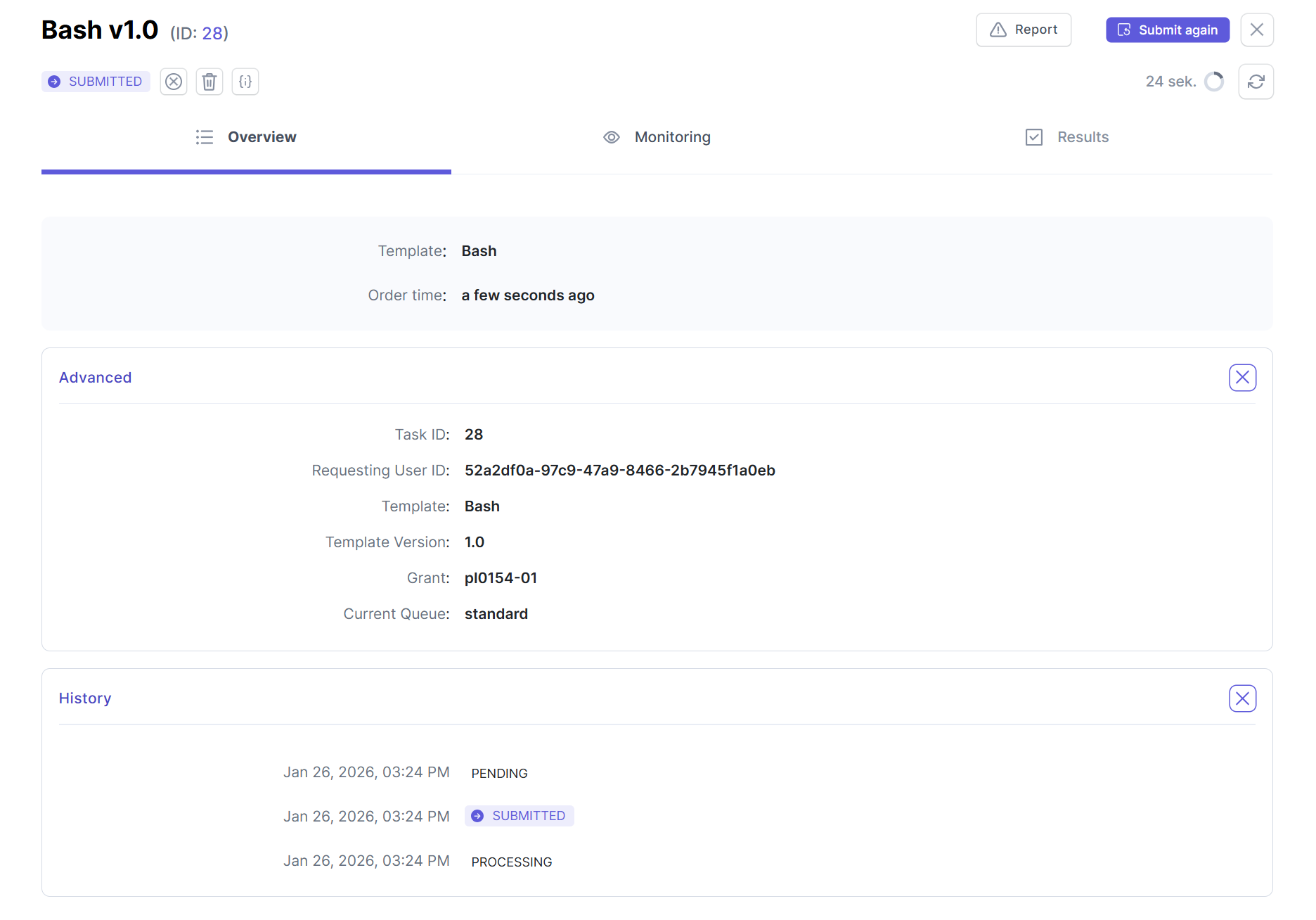Cancel the task using the circled X icon
This screenshot has width=1316, height=920.
(x=174, y=82)
